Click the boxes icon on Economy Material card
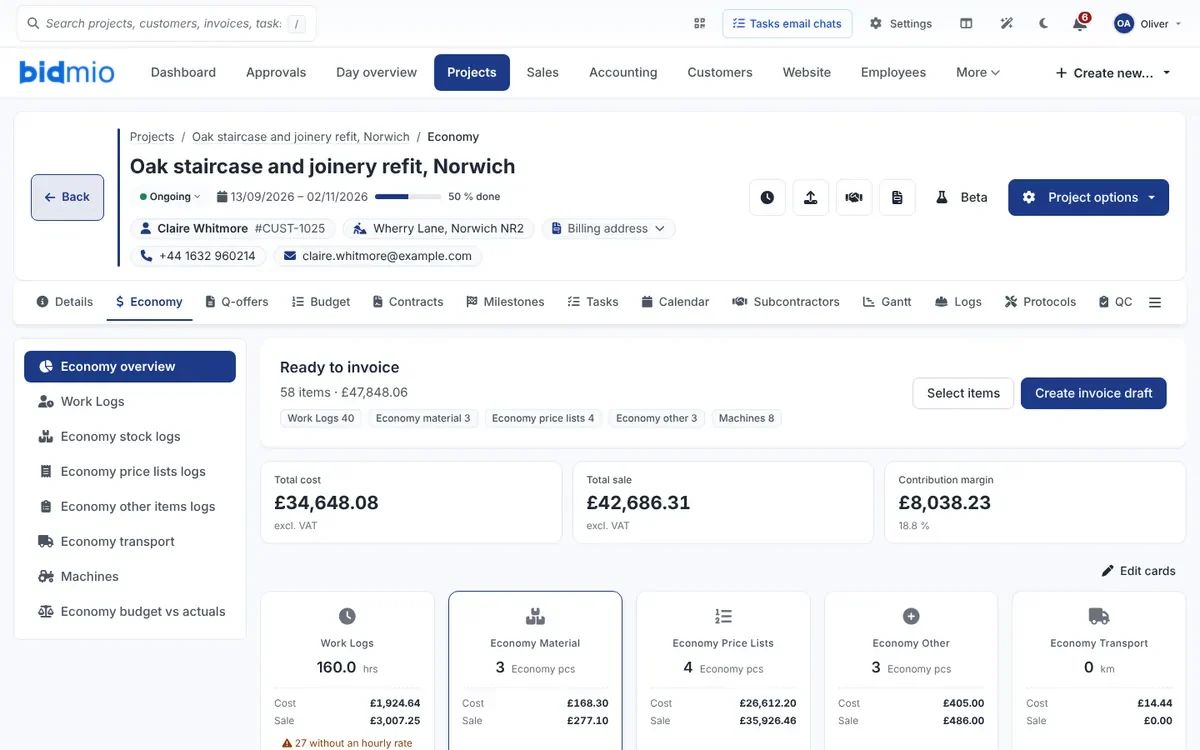The height and width of the screenshot is (750, 1200). pyautogui.click(x=535, y=616)
